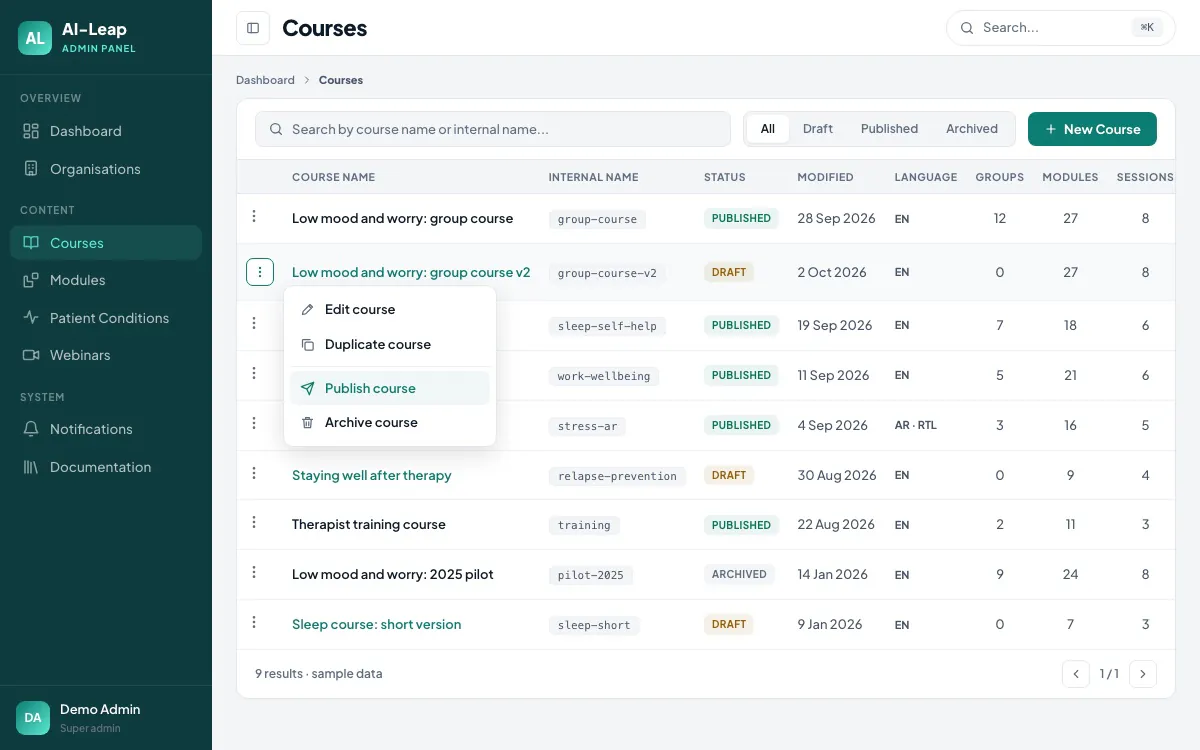Image resolution: width=1200 pixels, height=750 pixels.
Task: Select Edit course from the menu
Action: [x=390, y=310]
